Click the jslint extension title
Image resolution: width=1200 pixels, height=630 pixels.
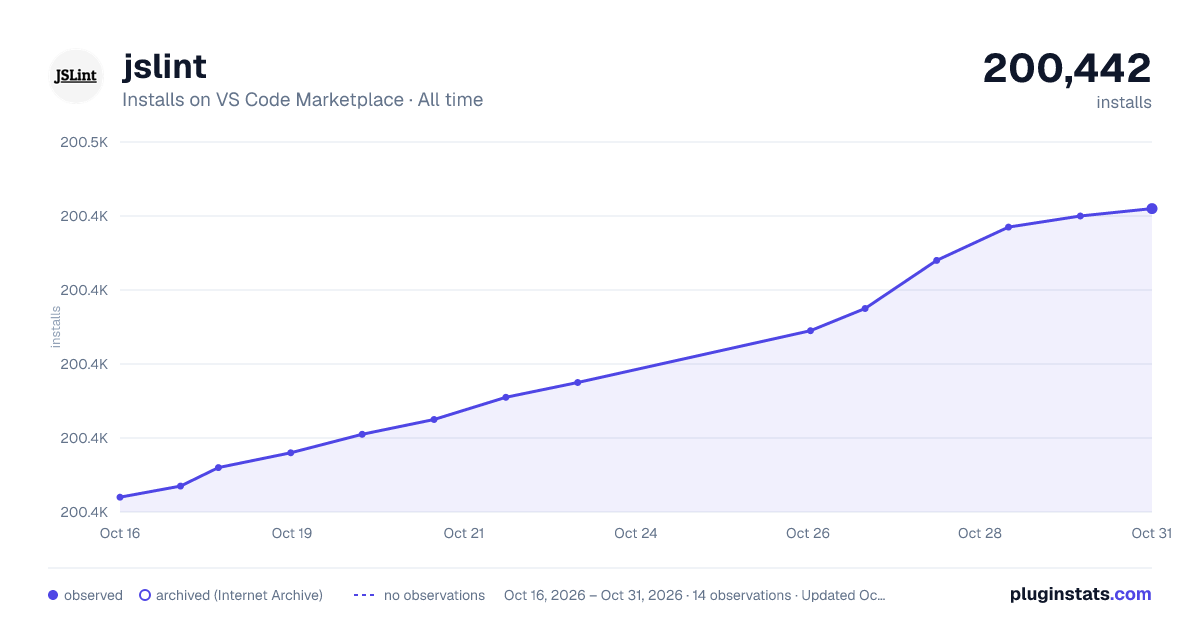(x=164, y=66)
